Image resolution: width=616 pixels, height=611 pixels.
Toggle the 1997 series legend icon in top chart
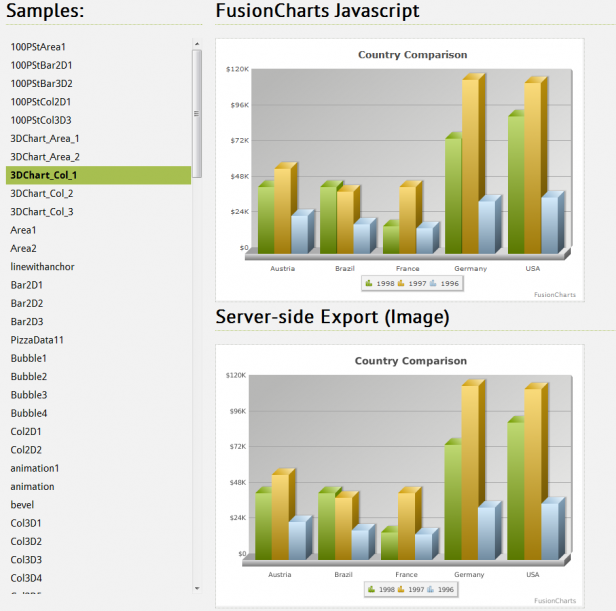402,284
